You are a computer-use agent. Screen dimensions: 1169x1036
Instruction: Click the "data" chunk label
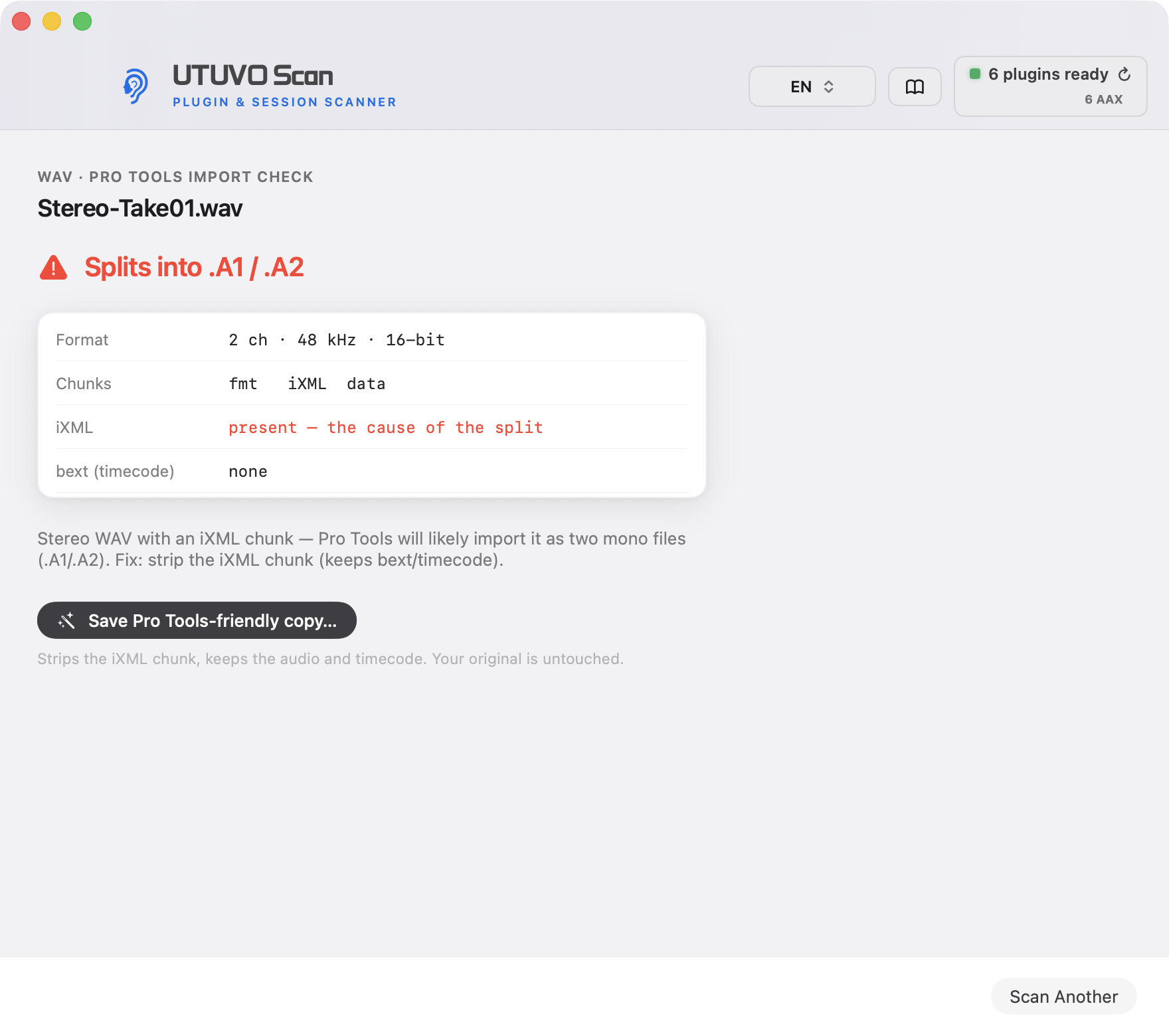tap(366, 384)
